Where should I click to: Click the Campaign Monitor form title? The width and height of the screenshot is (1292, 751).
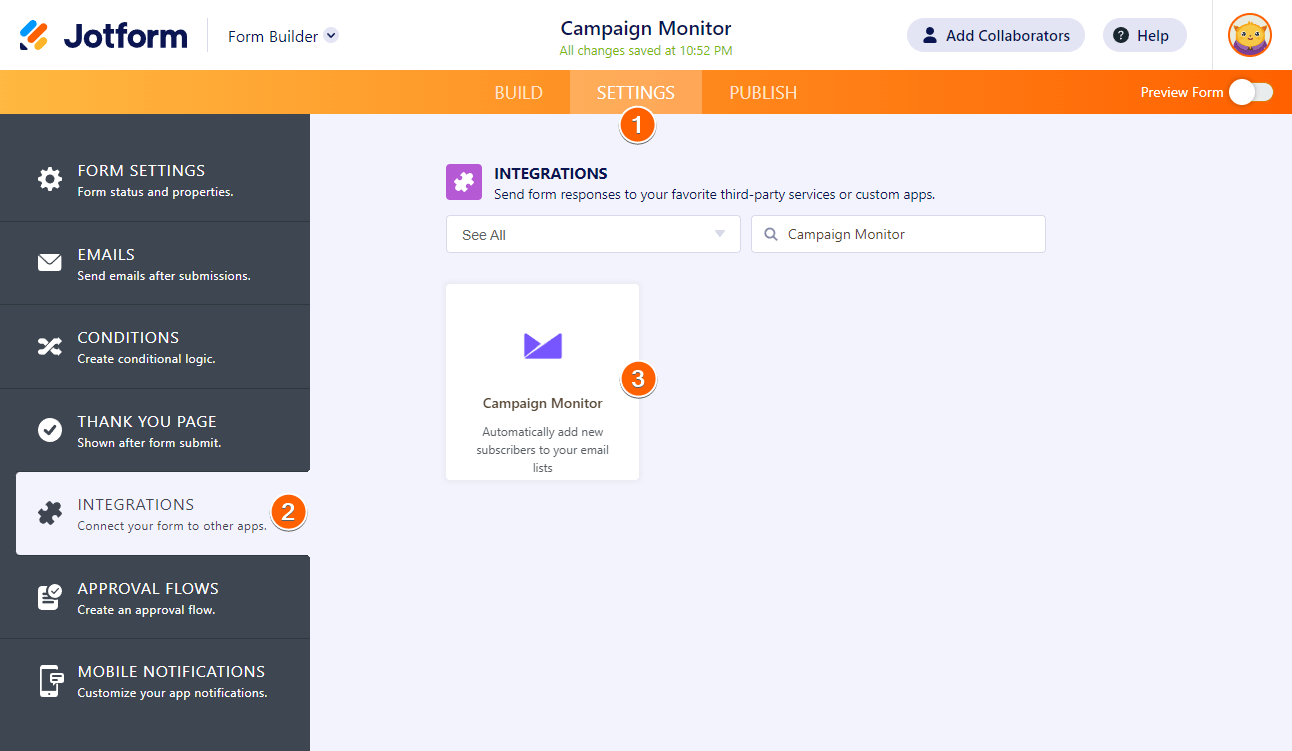646,28
